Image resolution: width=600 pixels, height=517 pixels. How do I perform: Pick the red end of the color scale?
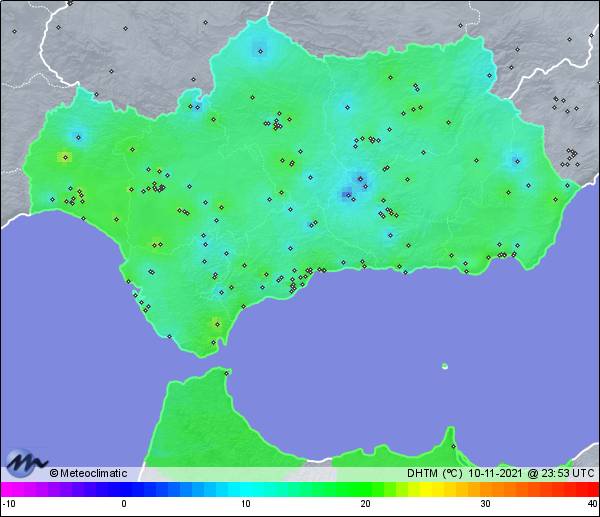(x=591, y=489)
